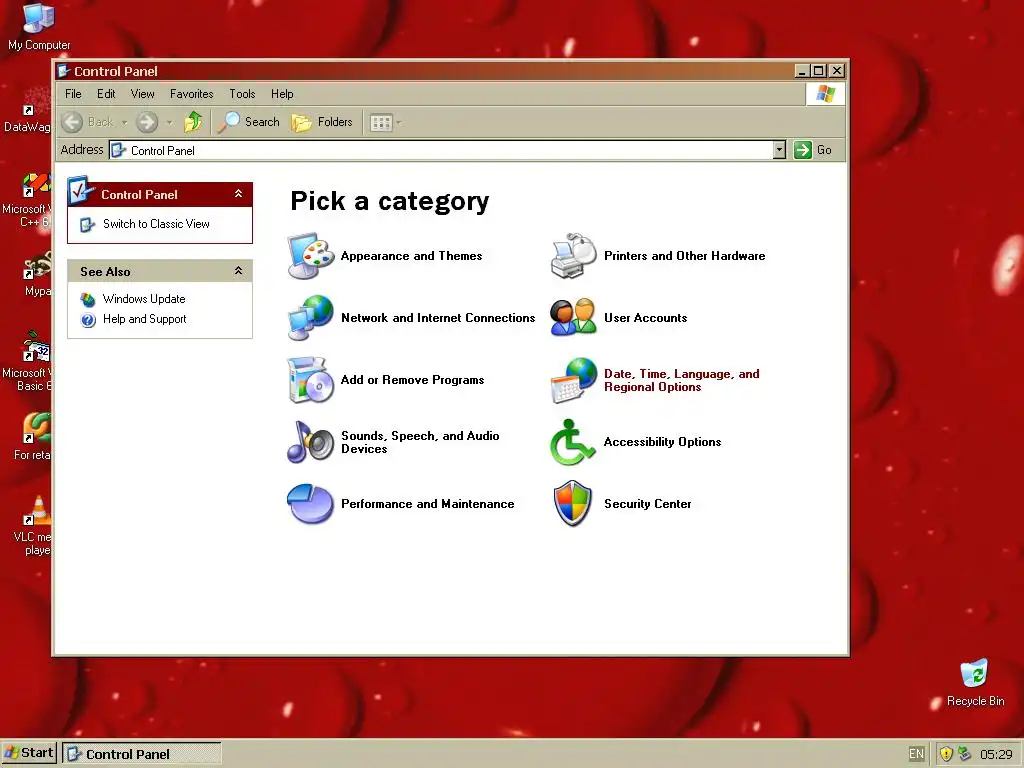The image size is (1024, 768).
Task: Open the Search toolbar button
Action: coord(249,122)
